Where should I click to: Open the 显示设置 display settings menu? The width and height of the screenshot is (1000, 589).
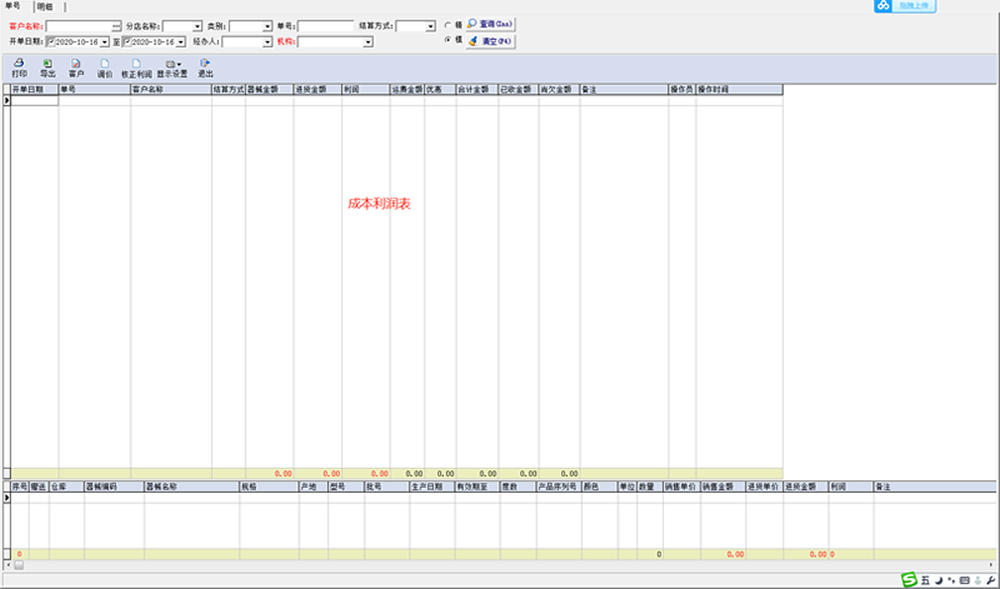(172, 68)
